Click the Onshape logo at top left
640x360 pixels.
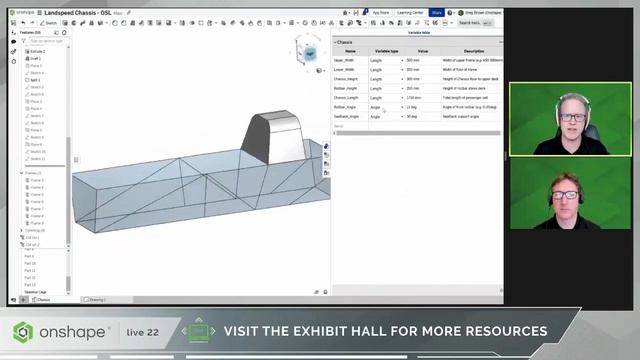[22, 13]
